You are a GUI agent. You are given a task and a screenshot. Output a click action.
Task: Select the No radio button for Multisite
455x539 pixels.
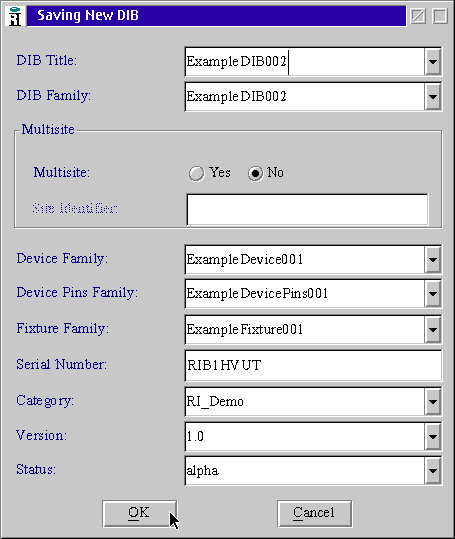255,173
